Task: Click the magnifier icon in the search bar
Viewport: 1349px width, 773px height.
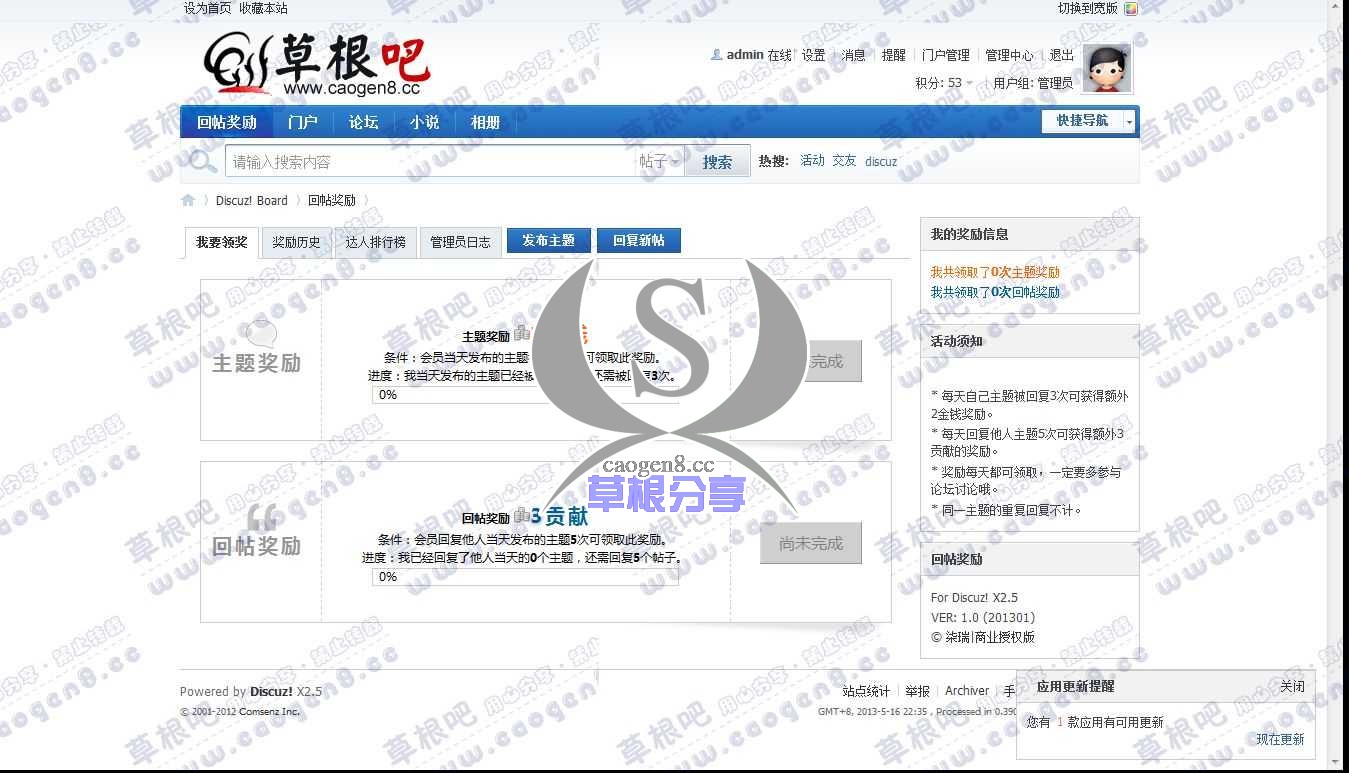Action: 203,162
